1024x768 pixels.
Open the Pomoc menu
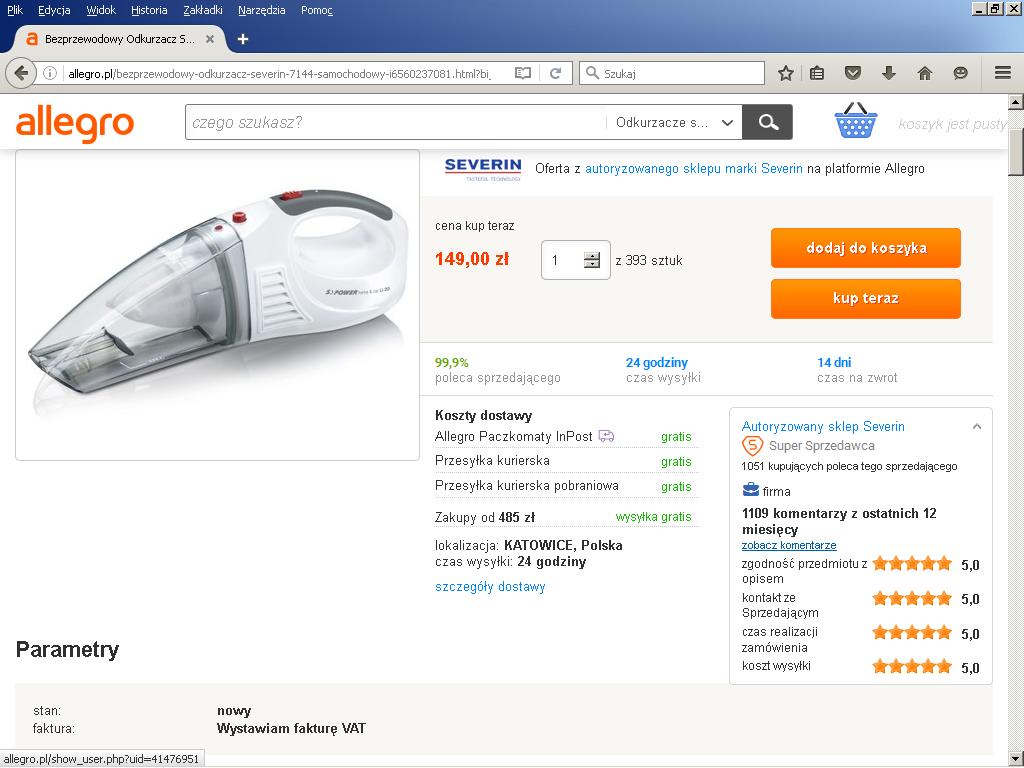click(x=317, y=10)
